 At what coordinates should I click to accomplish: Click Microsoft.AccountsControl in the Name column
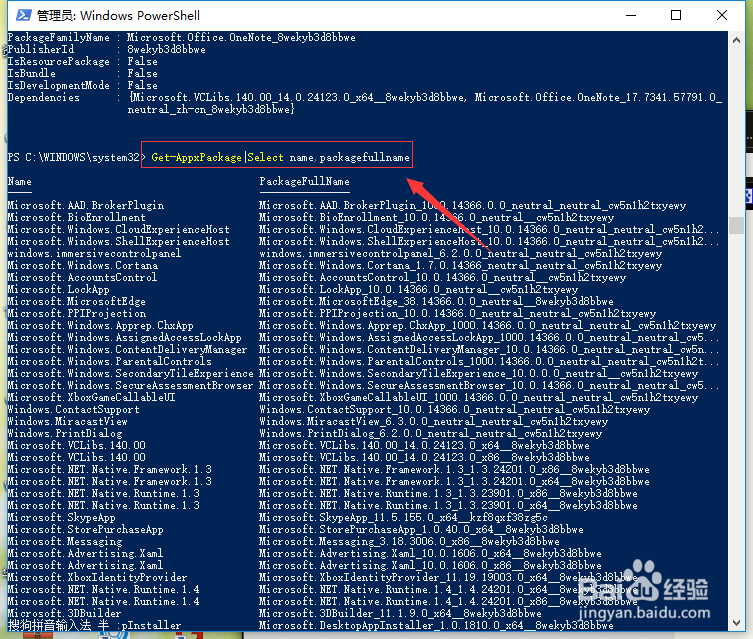point(82,277)
